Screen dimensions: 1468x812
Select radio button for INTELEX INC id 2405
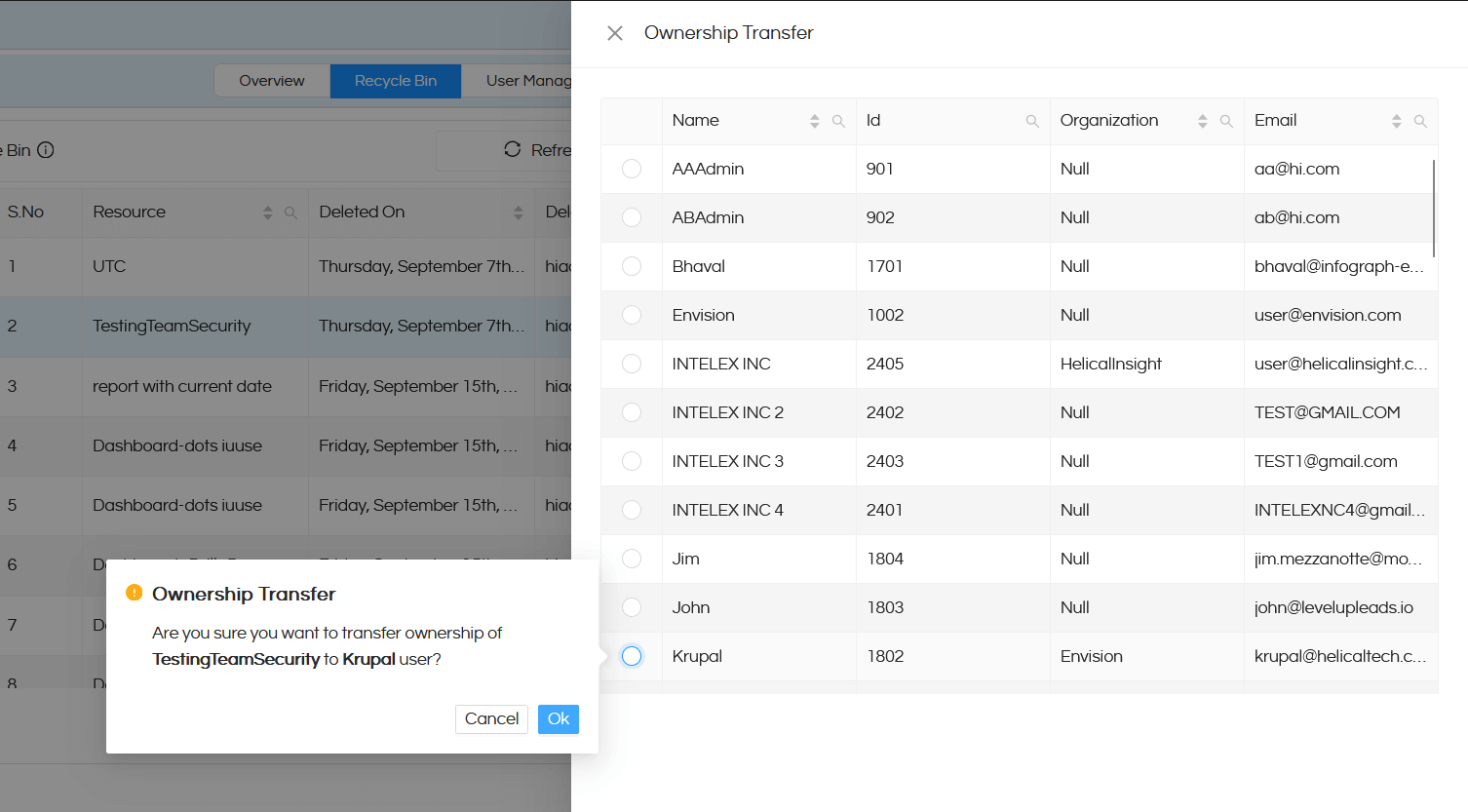(x=632, y=364)
